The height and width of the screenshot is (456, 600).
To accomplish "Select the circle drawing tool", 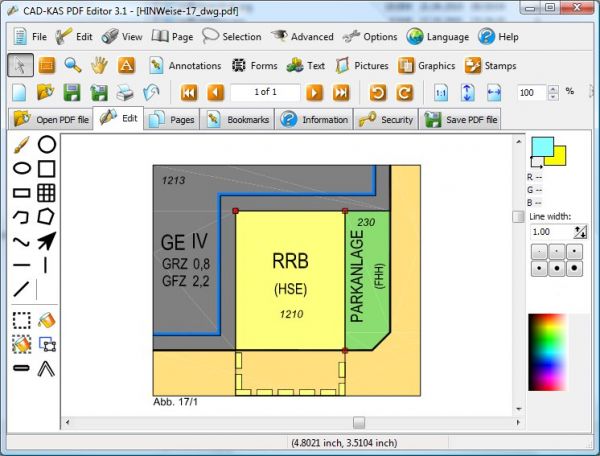I will point(46,145).
